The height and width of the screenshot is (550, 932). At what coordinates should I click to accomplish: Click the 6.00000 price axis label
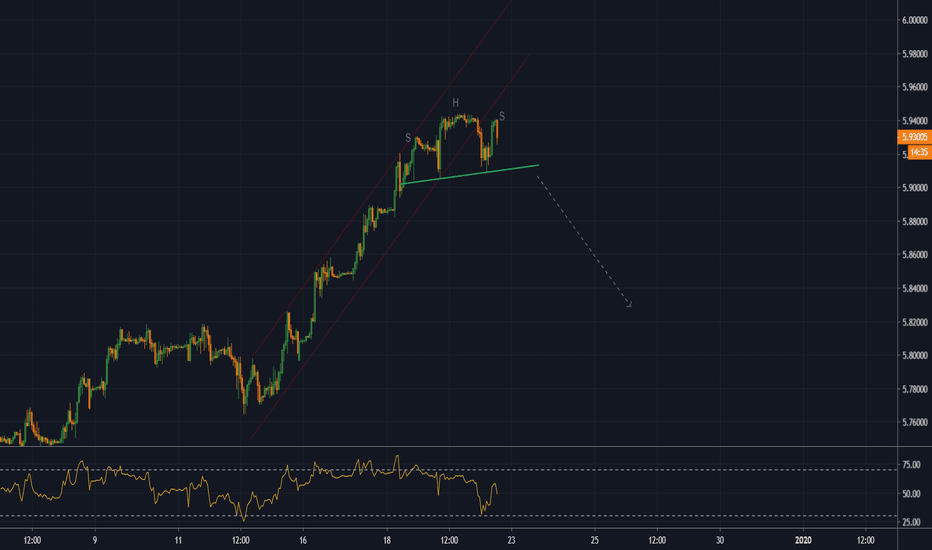[x=912, y=21]
